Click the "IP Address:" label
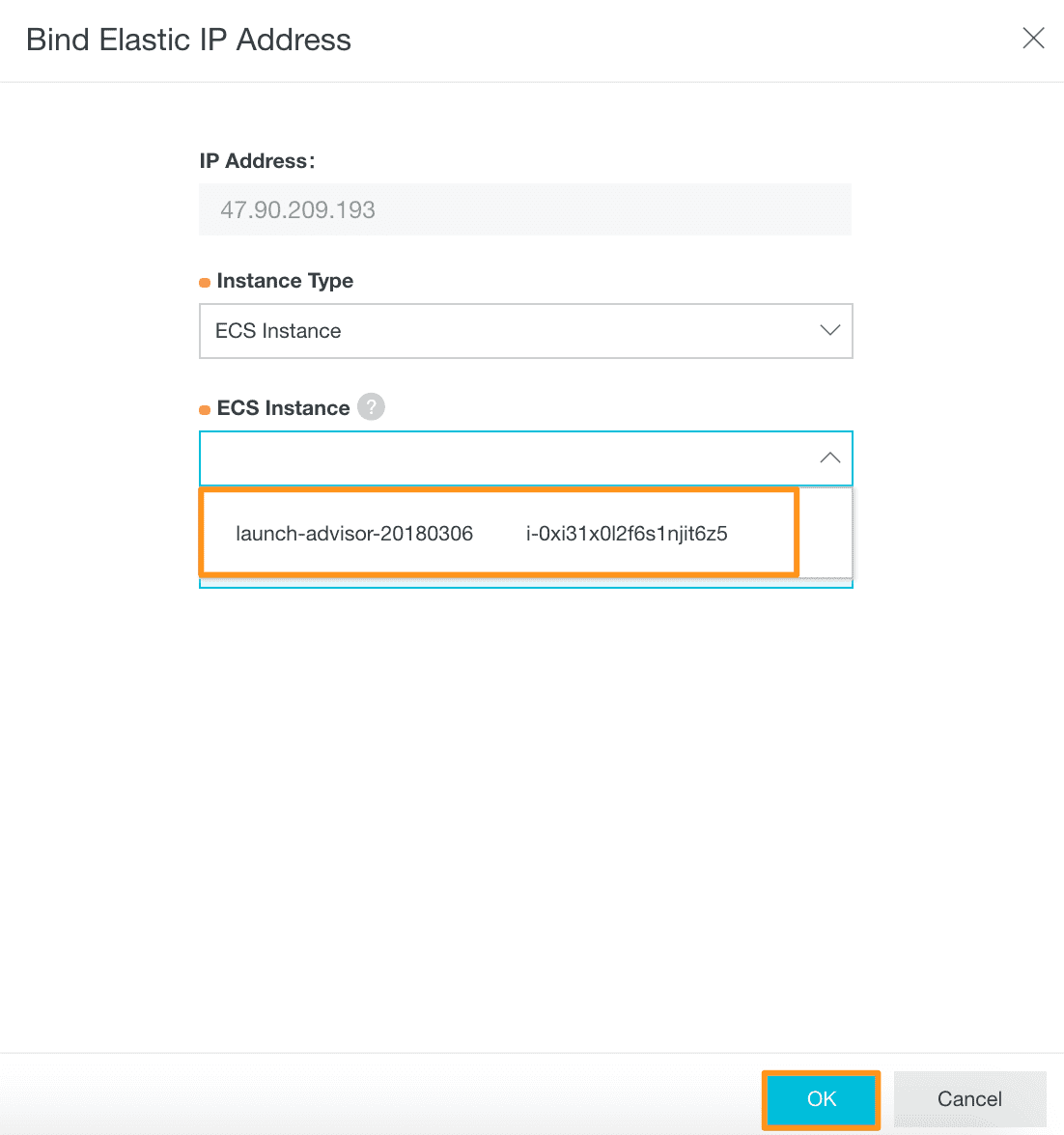Screen dimensions: 1064x1135 click(257, 161)
